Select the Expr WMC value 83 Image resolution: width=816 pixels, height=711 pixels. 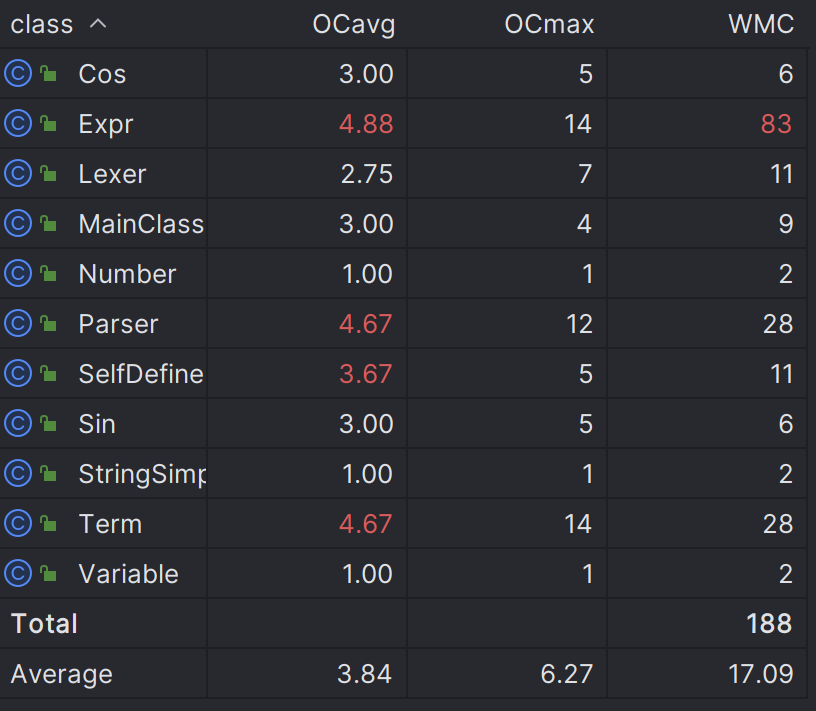click(x=775, y=124)
